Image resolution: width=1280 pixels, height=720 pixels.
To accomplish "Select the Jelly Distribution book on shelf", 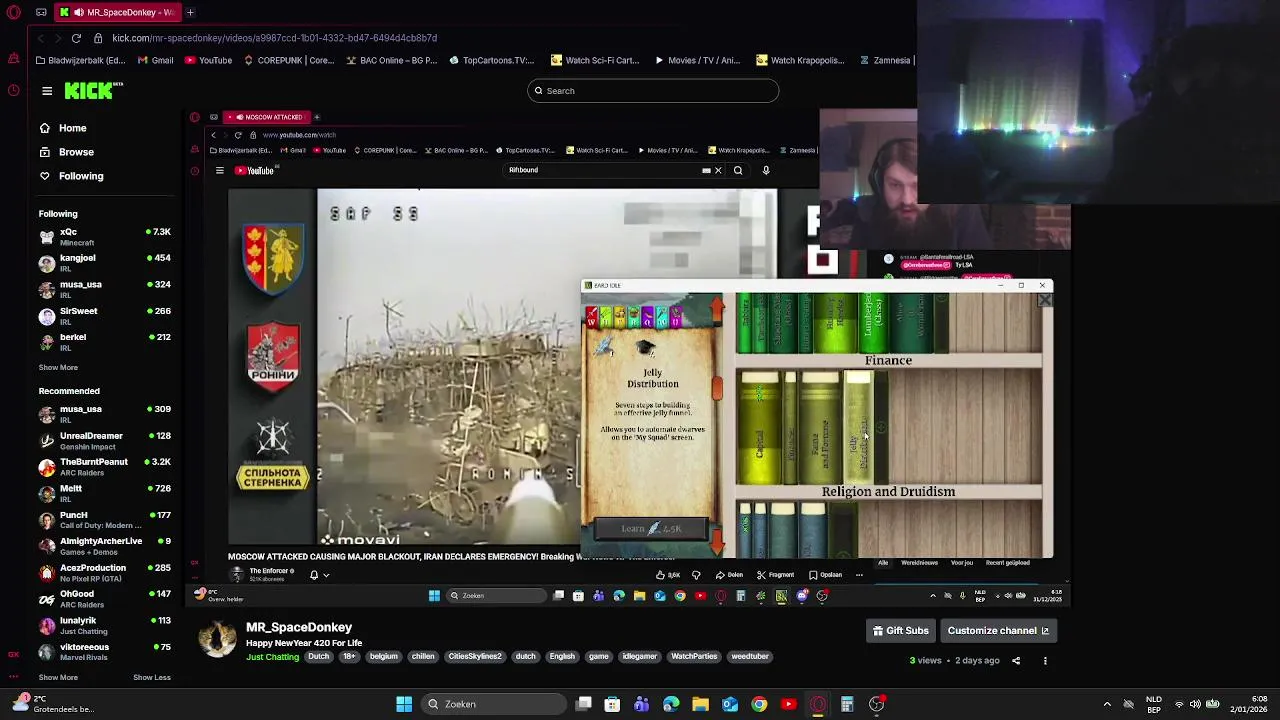I will 857,428.
